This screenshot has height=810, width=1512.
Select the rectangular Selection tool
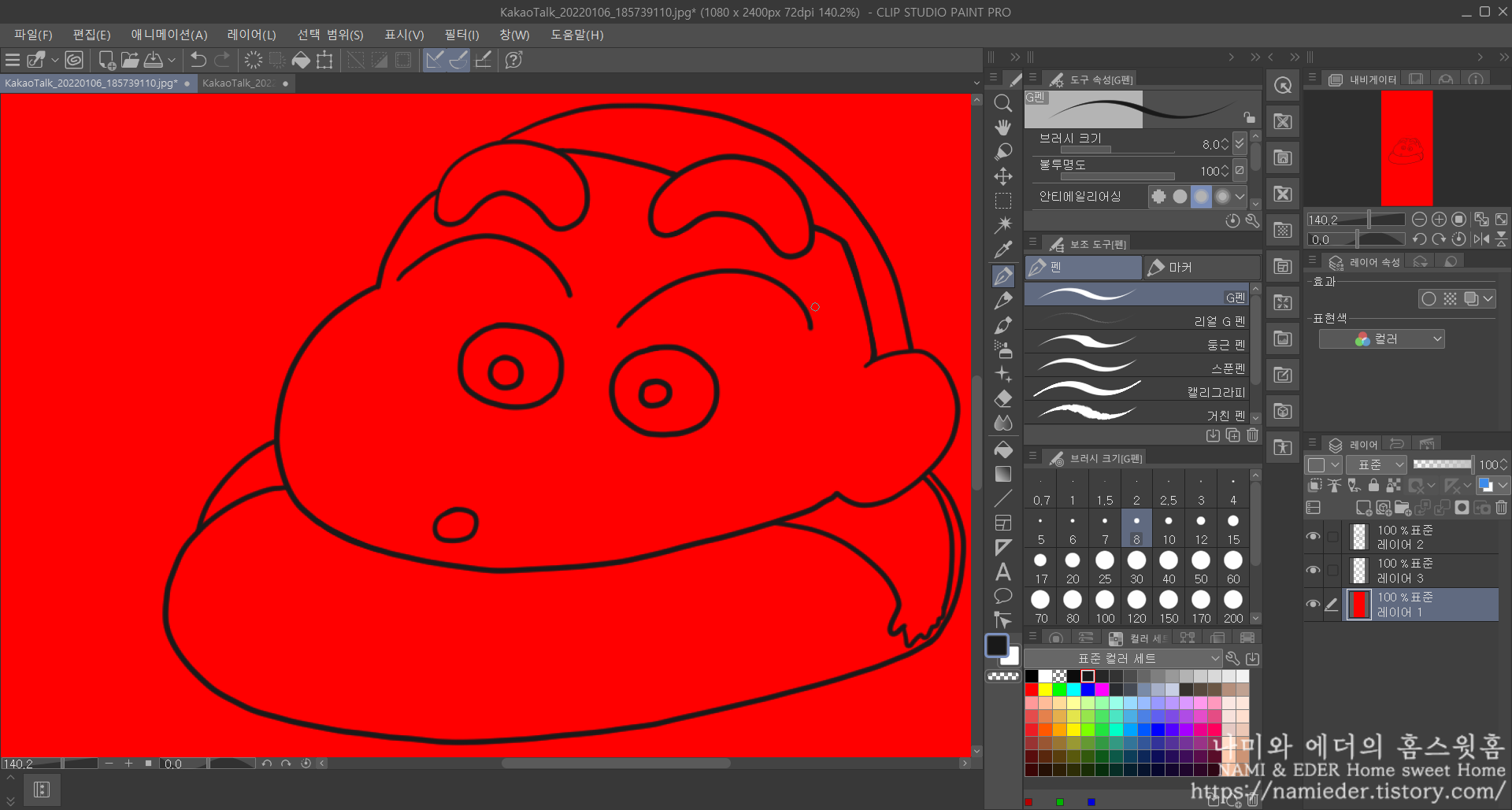pyautogui.click(x=1002, y=201)
